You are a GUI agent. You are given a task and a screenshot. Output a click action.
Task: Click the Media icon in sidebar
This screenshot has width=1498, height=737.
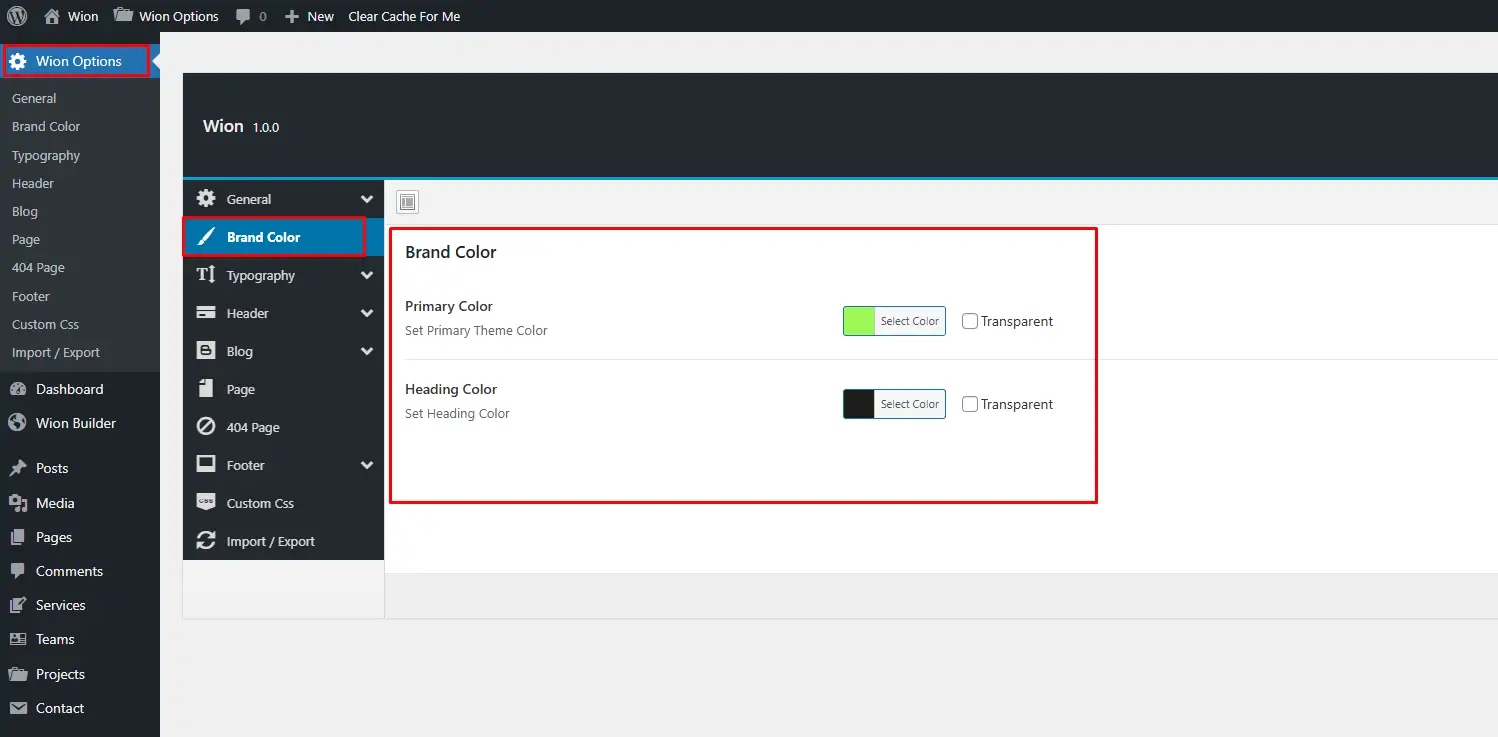(17, 503)
